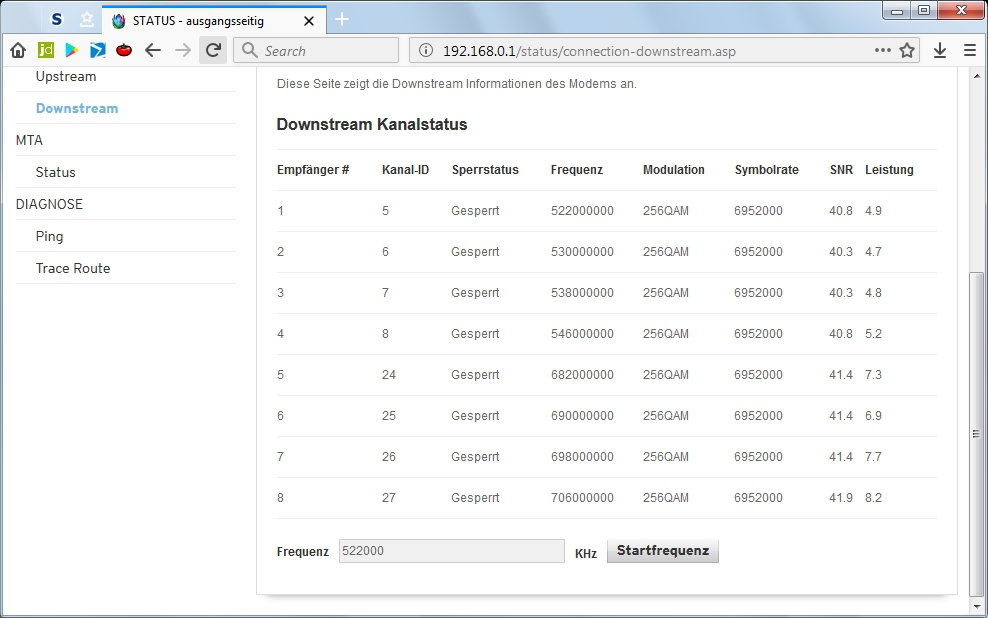Screen dimensions: 988x618
Task: Open the page actions three-dot menu
Action: point(882,50)
